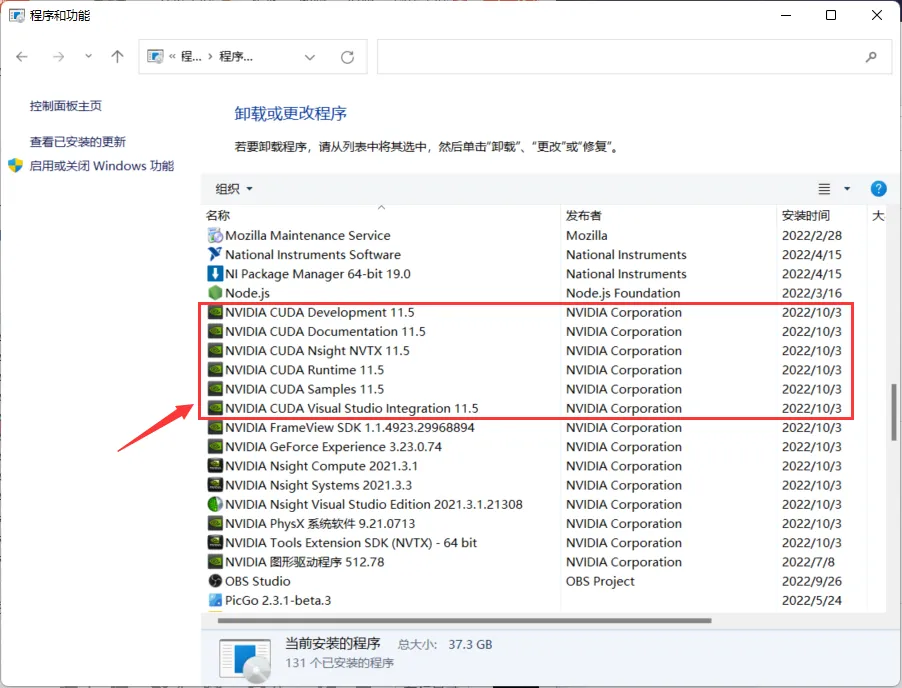Click the vertical scrollbar thumb
Screen dimensions: 902x688
893,412
